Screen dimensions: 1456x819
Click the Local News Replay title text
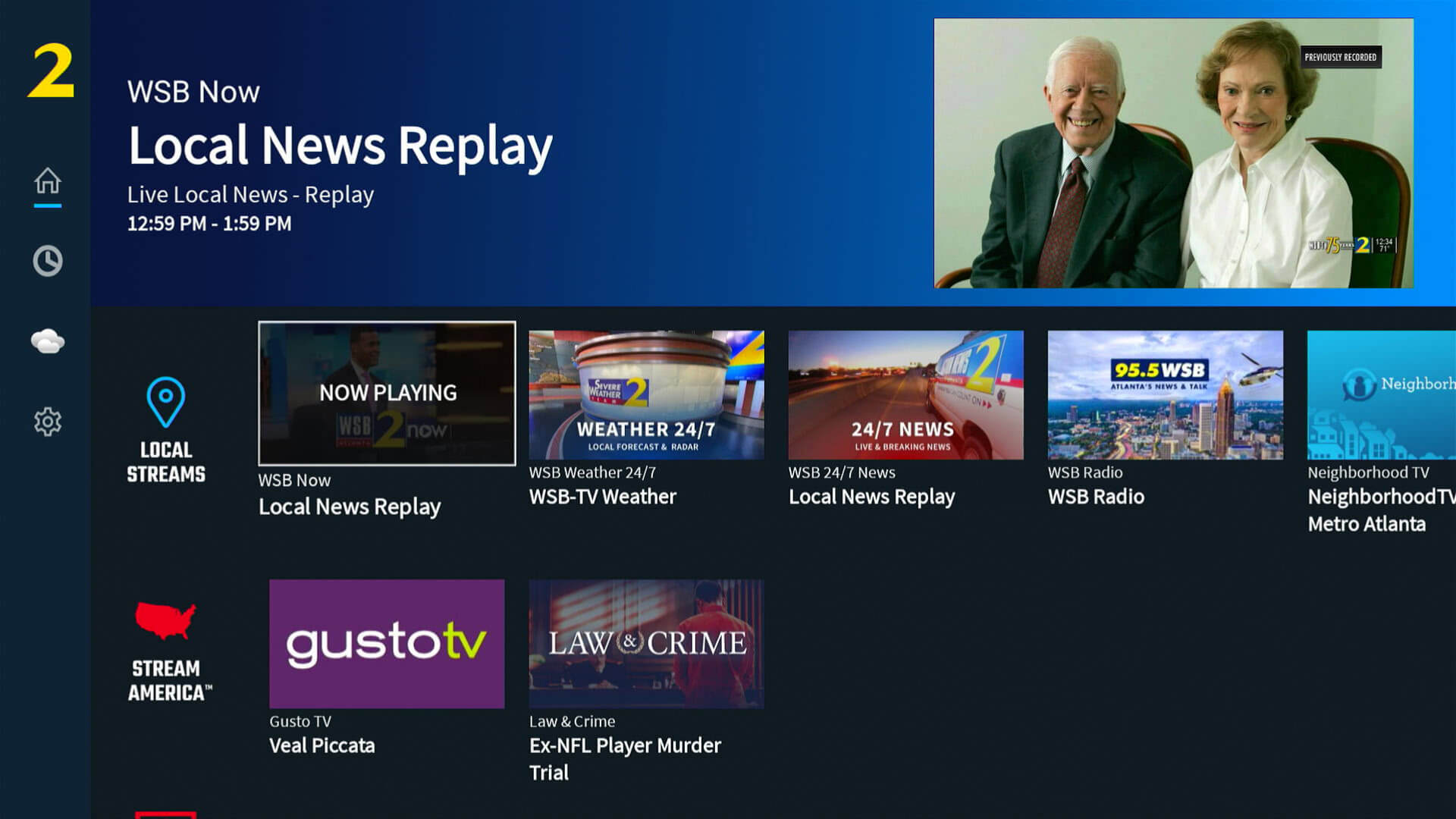340,146
